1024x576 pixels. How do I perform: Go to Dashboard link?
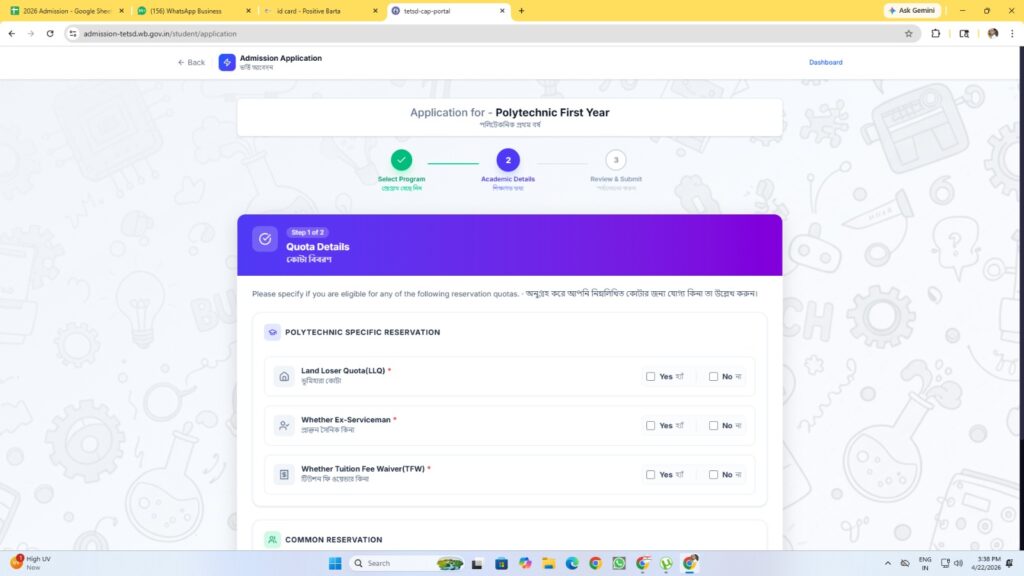[825, 62]
